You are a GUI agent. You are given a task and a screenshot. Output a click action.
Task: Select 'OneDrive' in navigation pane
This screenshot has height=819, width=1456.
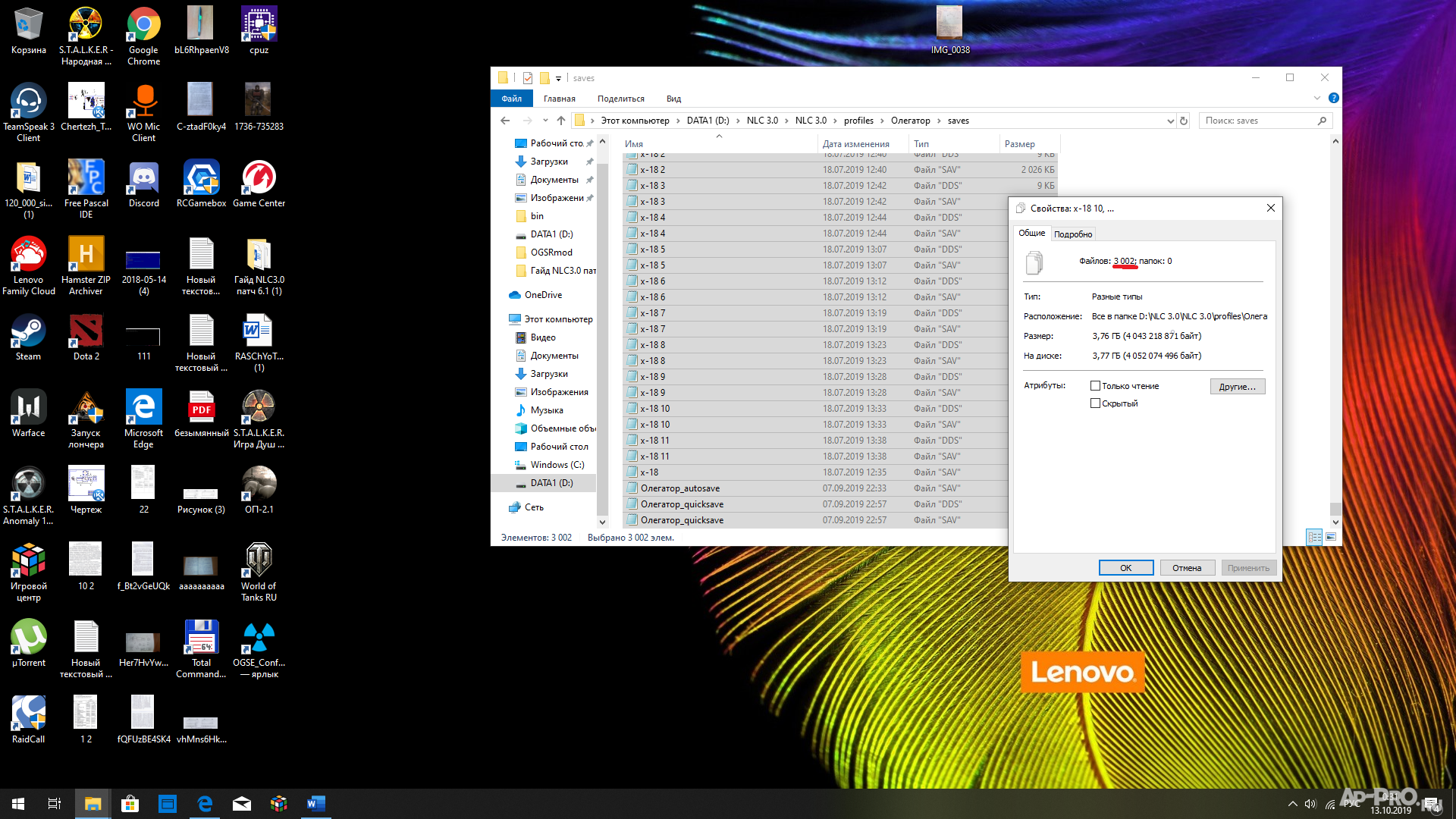click(543, 295)
